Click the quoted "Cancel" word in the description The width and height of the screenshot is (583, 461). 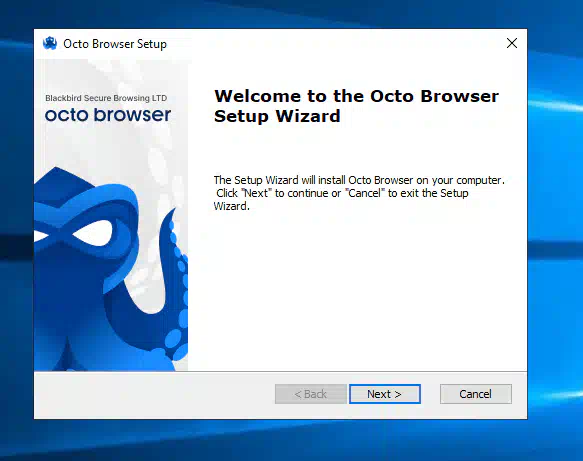364,193
